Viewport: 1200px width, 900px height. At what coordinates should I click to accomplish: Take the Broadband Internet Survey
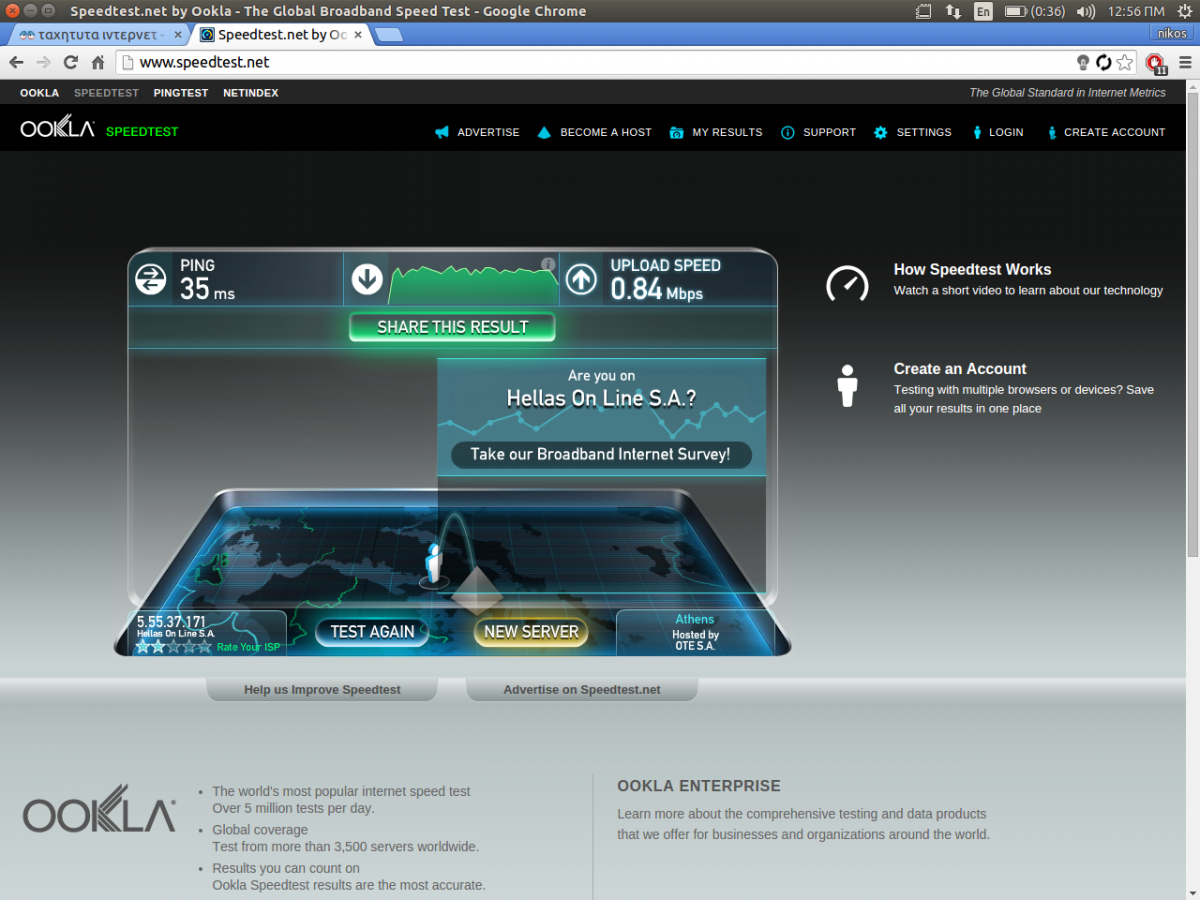pos(600,454)
